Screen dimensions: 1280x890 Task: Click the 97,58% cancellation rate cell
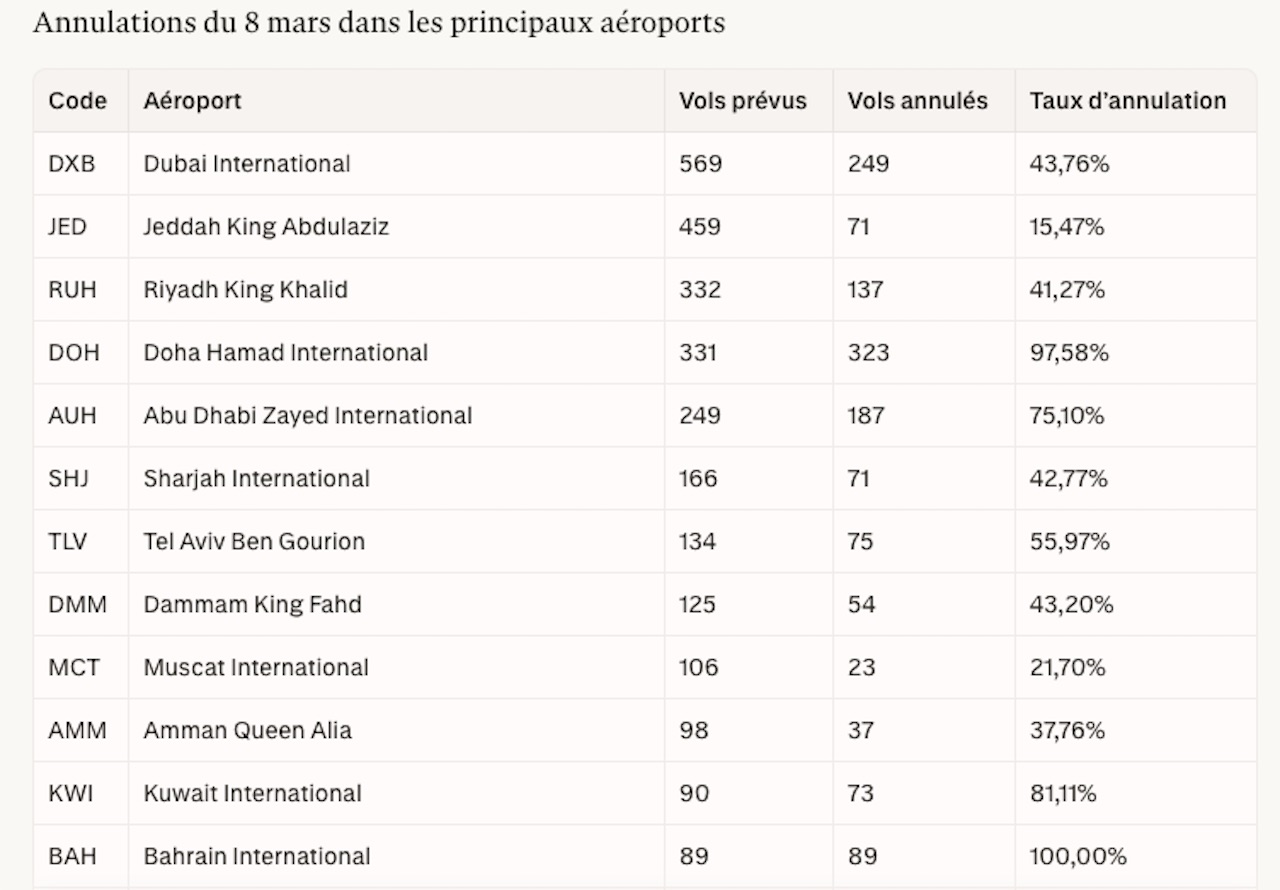(x=1069, y=353)
